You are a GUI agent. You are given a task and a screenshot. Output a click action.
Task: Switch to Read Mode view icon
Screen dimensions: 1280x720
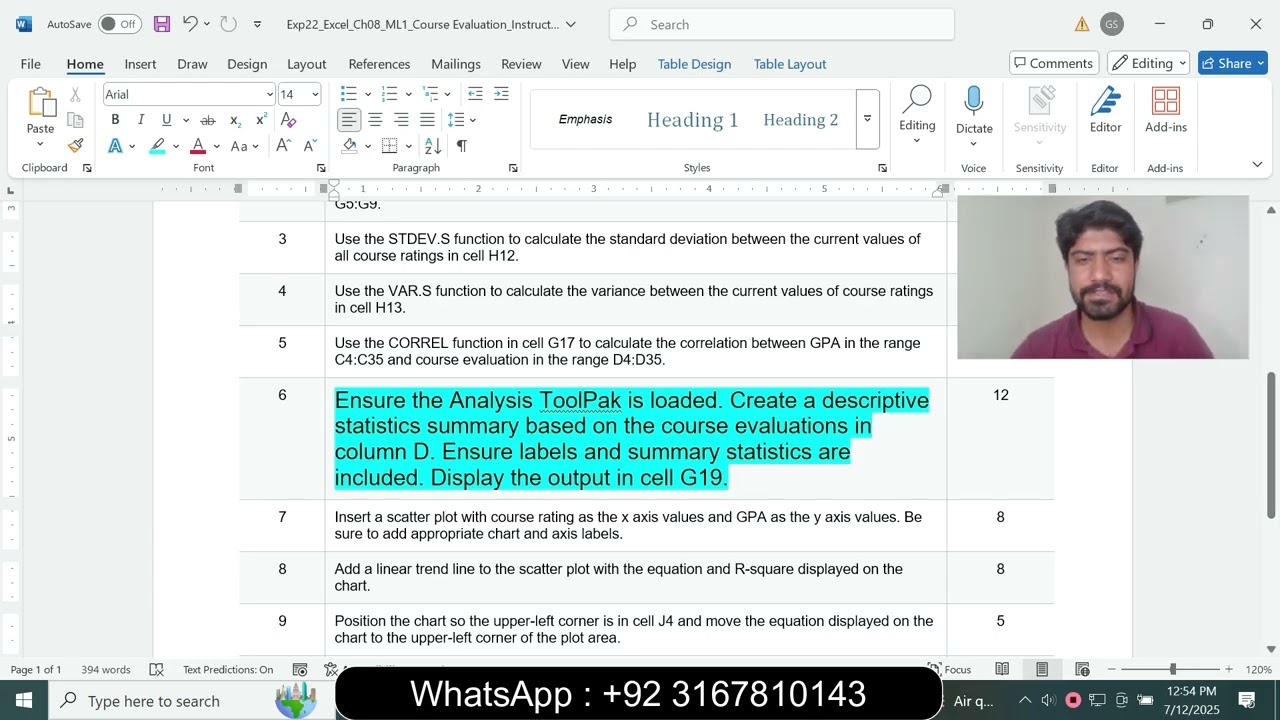point(1002,669)
